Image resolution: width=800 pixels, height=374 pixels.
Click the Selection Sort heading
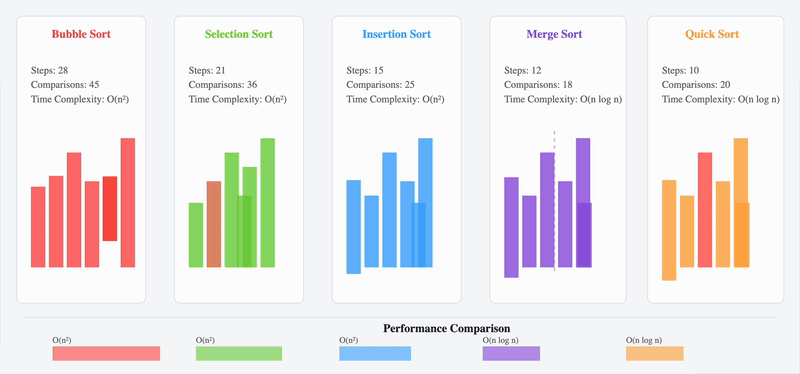pyautogui.click(x=239, y=34)
